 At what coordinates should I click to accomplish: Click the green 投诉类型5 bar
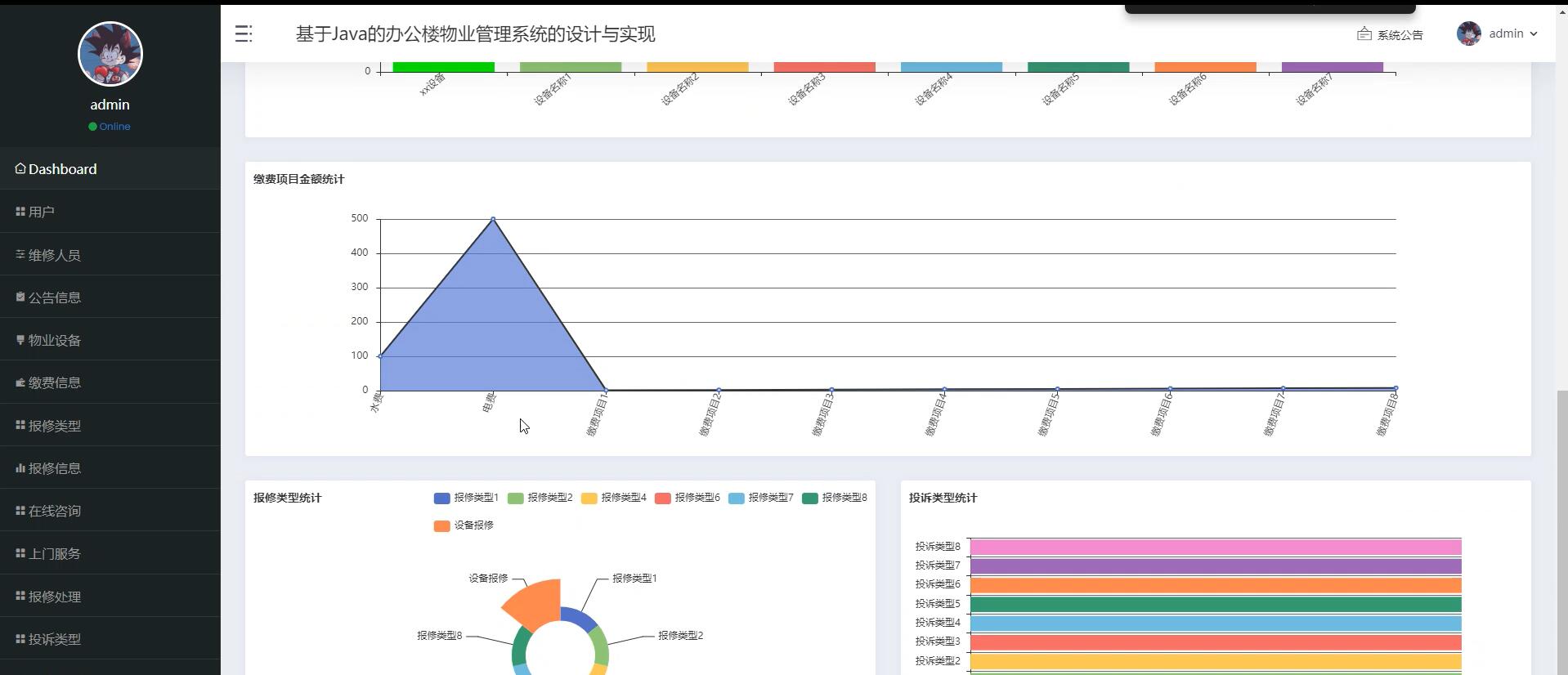click(x=1216, y=604)
